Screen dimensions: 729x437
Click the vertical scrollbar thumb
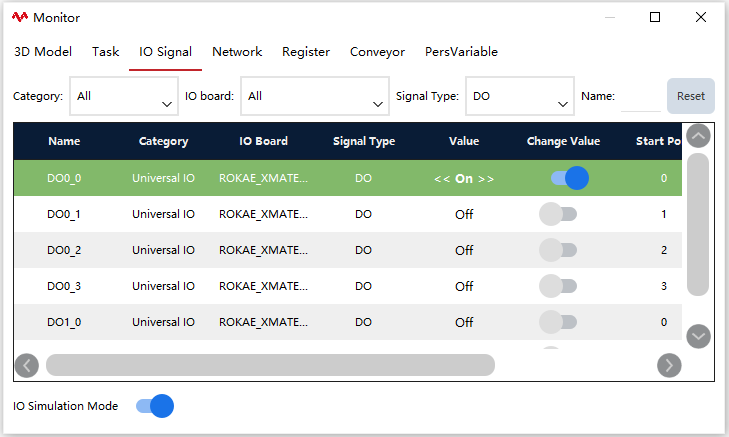click(698, 225)
